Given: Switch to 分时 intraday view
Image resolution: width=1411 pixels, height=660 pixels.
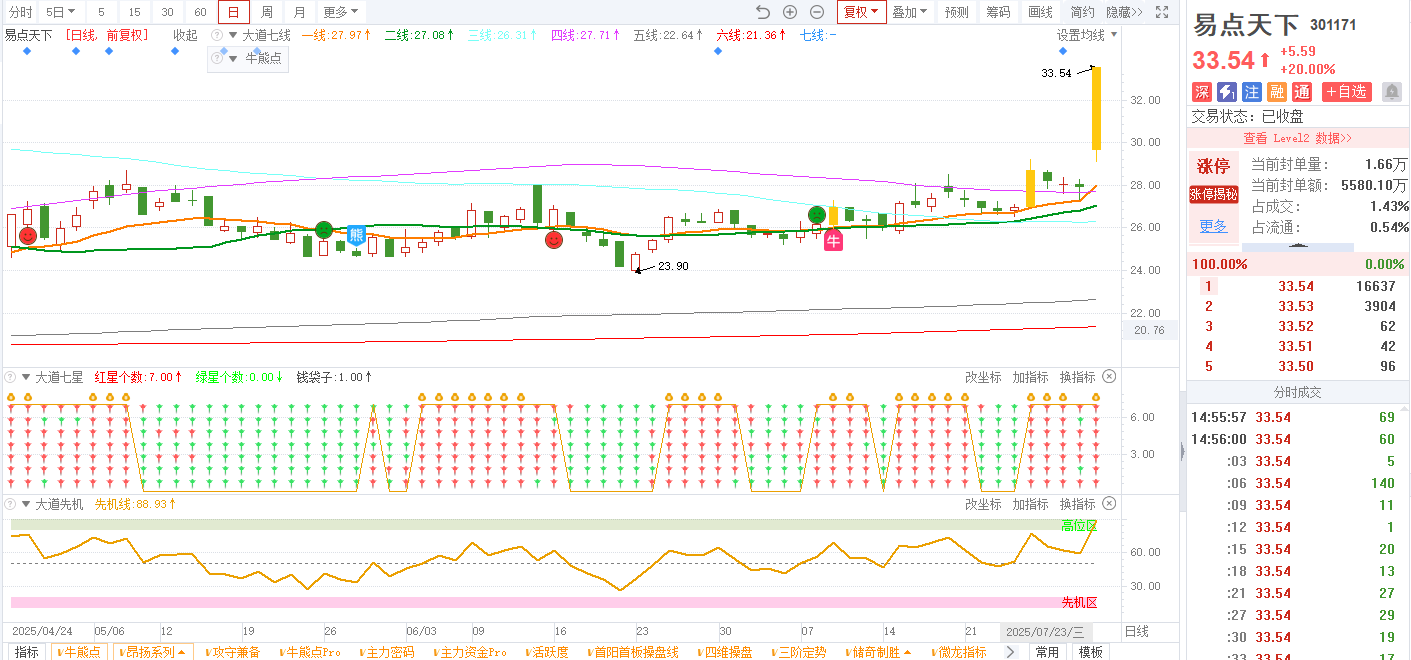Looking at the screenshot, I should coord(20,12).
